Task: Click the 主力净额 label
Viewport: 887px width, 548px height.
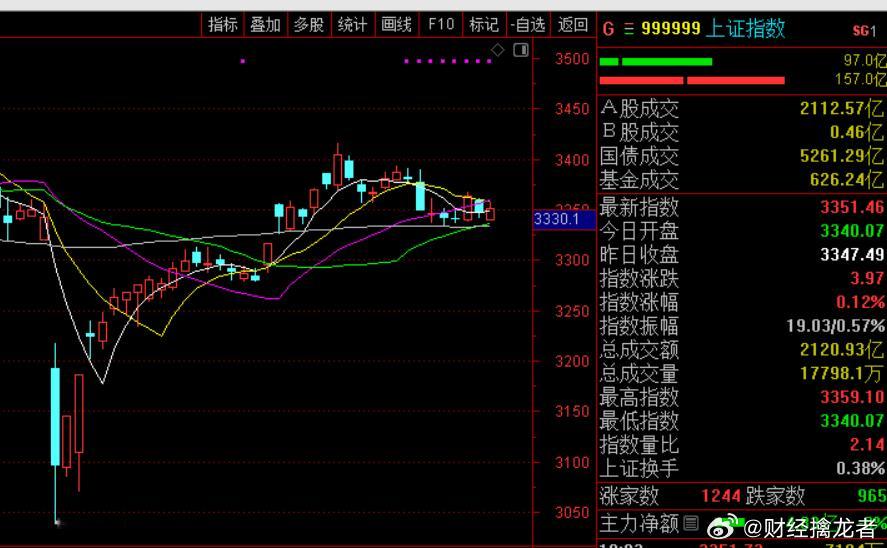Action: [x=639, y=524]
